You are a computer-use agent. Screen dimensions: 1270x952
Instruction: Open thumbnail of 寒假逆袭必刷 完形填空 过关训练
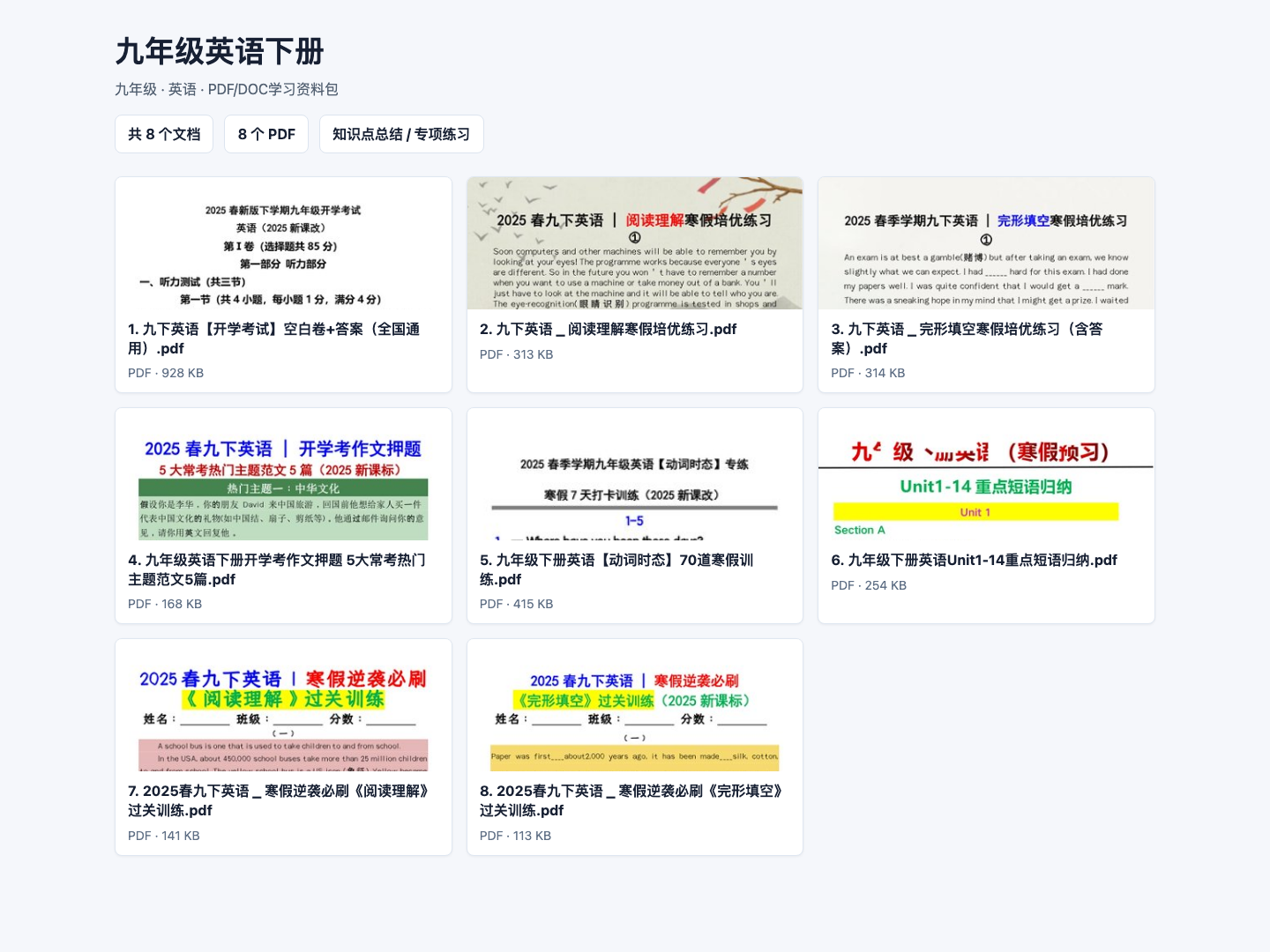point(635,705)
